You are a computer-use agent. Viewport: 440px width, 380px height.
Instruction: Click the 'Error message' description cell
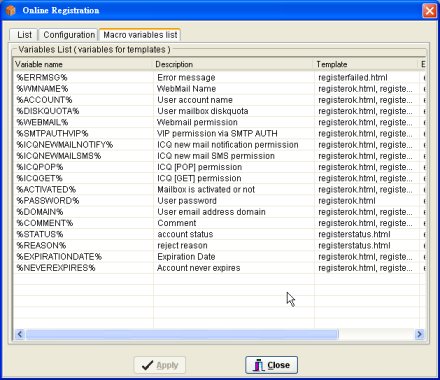(x=186, y=78)
